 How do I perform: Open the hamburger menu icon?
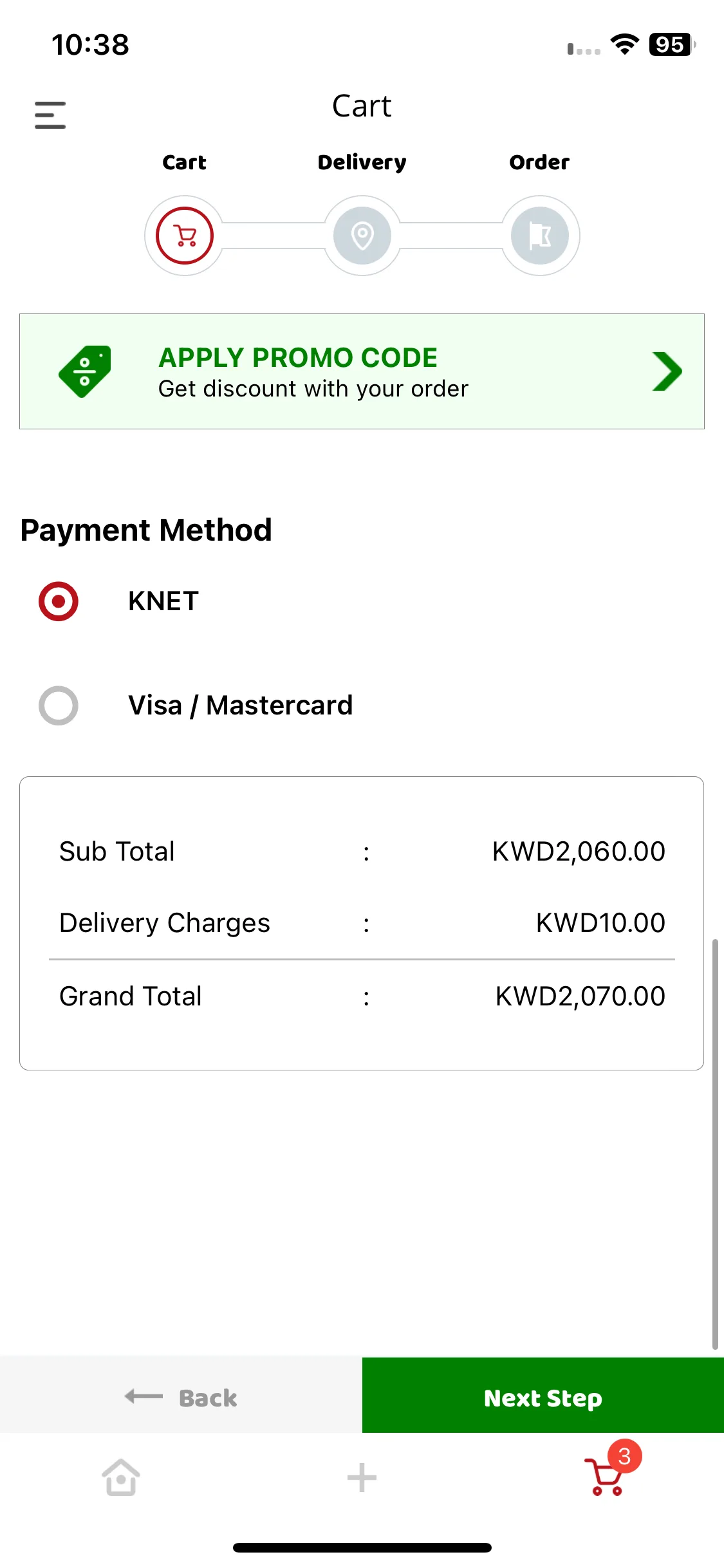(50, 115)
